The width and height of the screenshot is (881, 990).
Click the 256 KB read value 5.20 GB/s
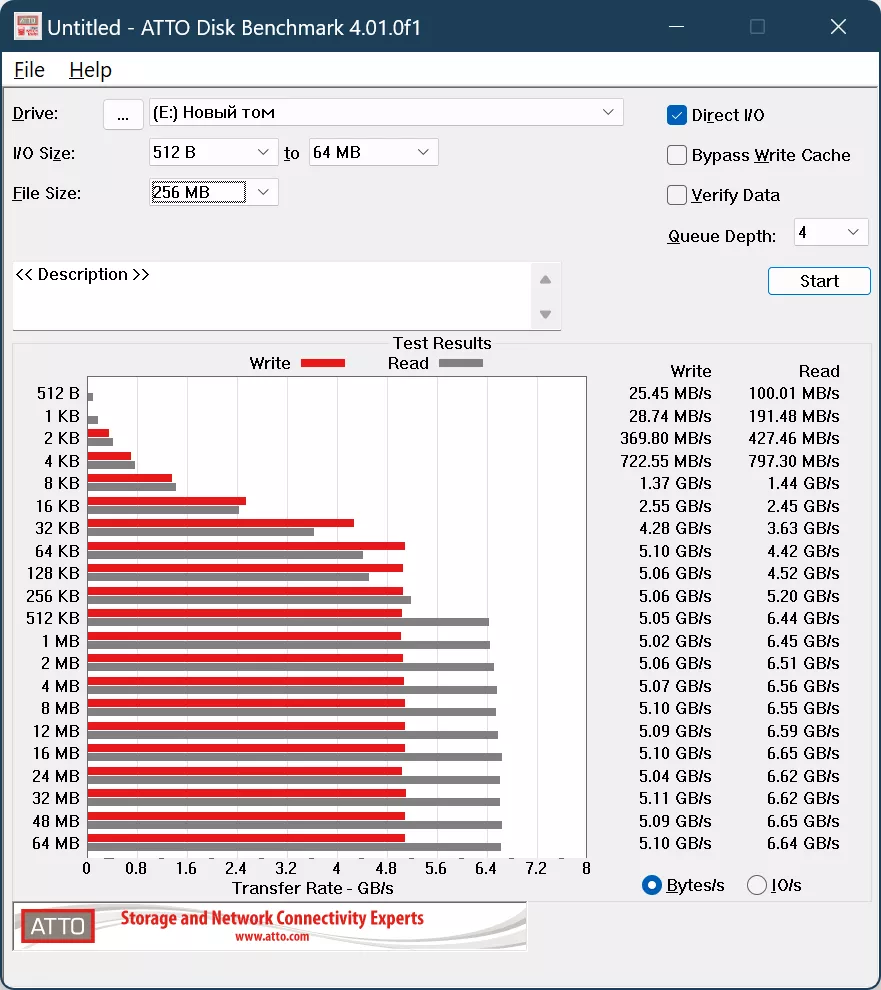pos(803,596)
